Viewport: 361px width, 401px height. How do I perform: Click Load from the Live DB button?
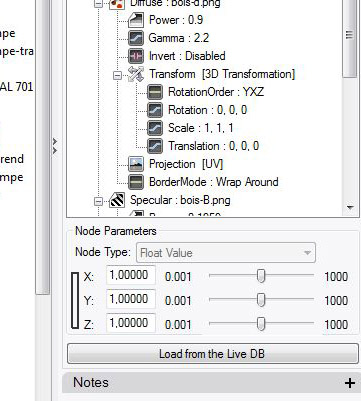point(213,354)
